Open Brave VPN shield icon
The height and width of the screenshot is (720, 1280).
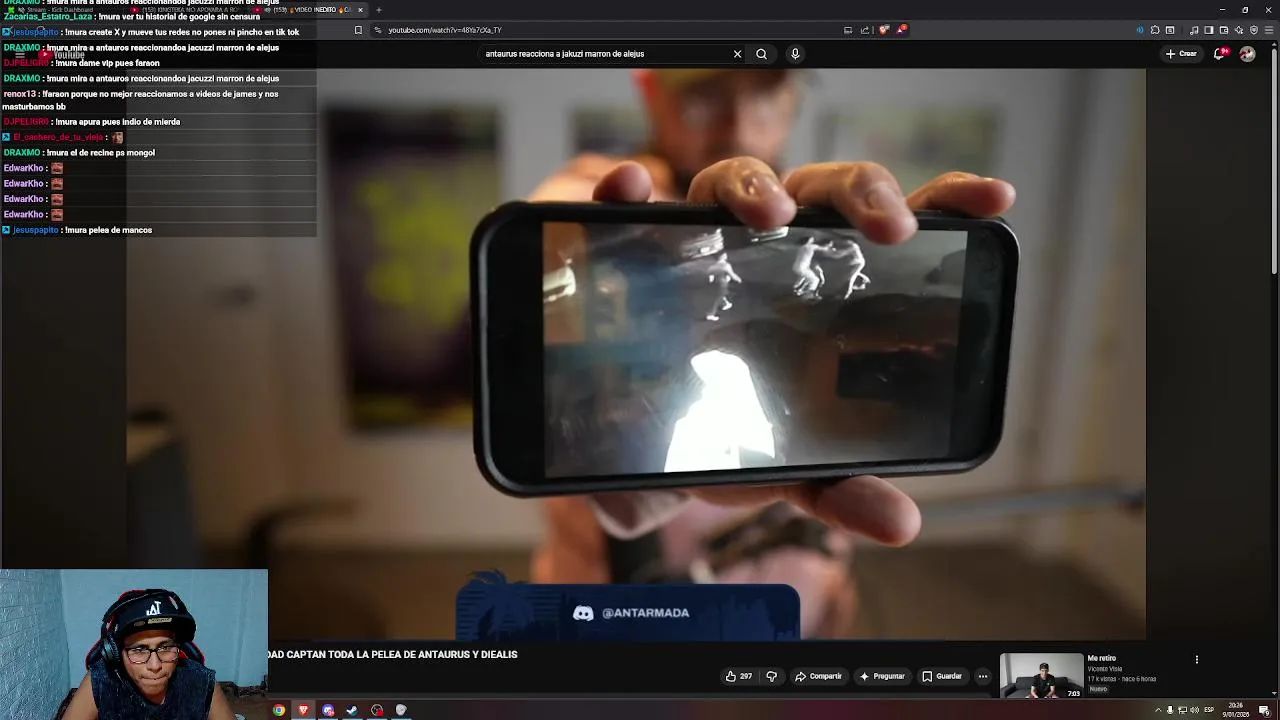[x=1254, y=30]
